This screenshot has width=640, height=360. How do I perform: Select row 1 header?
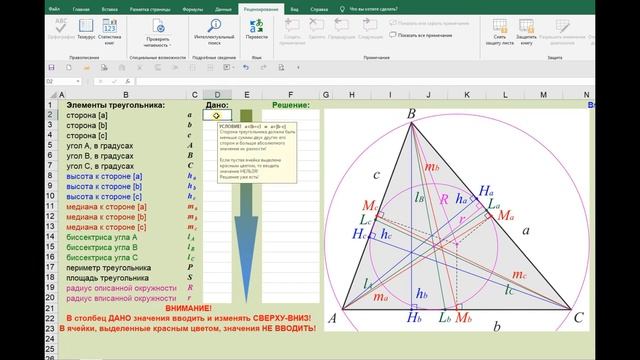[51, 105]
